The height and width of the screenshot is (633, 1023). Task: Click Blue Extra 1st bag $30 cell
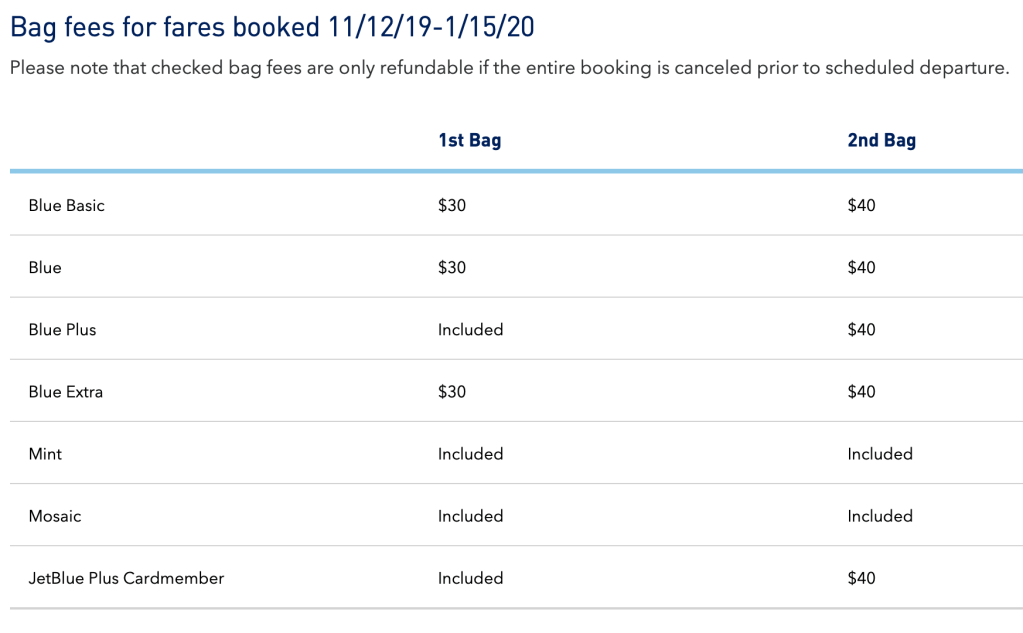pyautogui.click(x=452, y=392)
